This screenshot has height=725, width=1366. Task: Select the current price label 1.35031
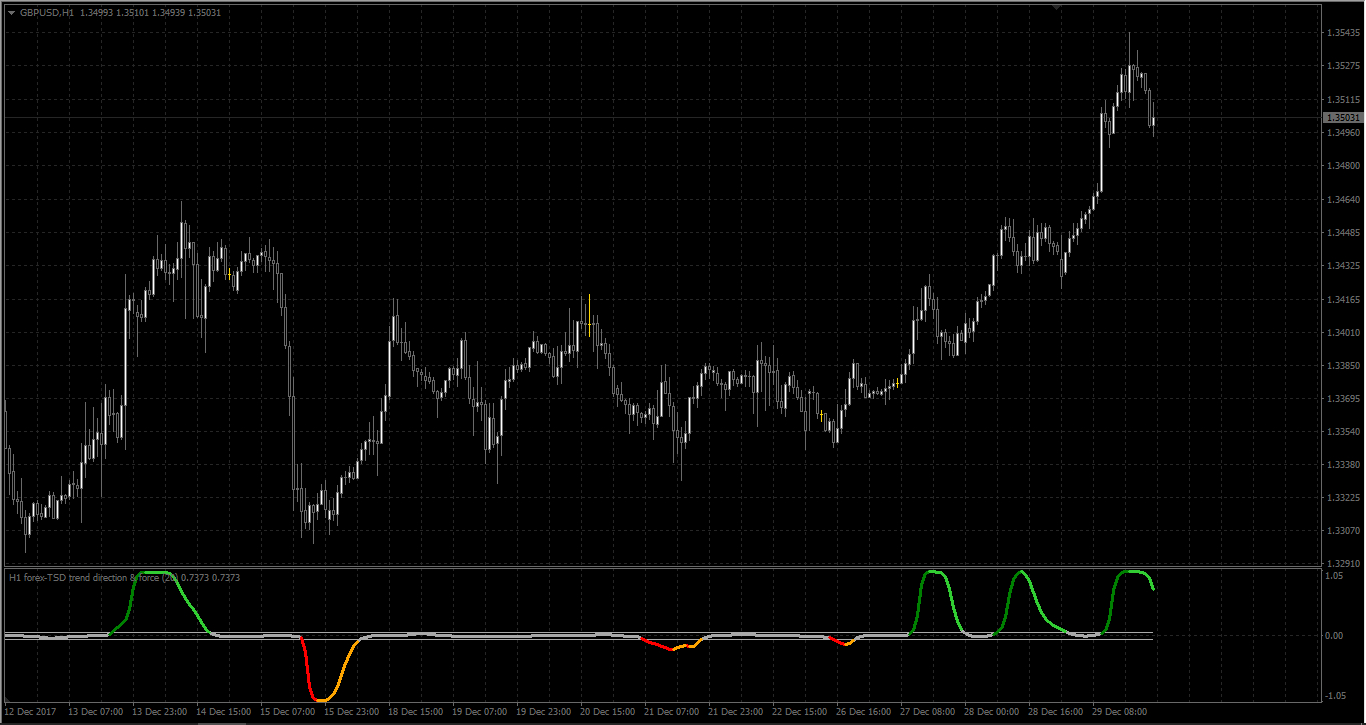click(x=1343, y=117)
